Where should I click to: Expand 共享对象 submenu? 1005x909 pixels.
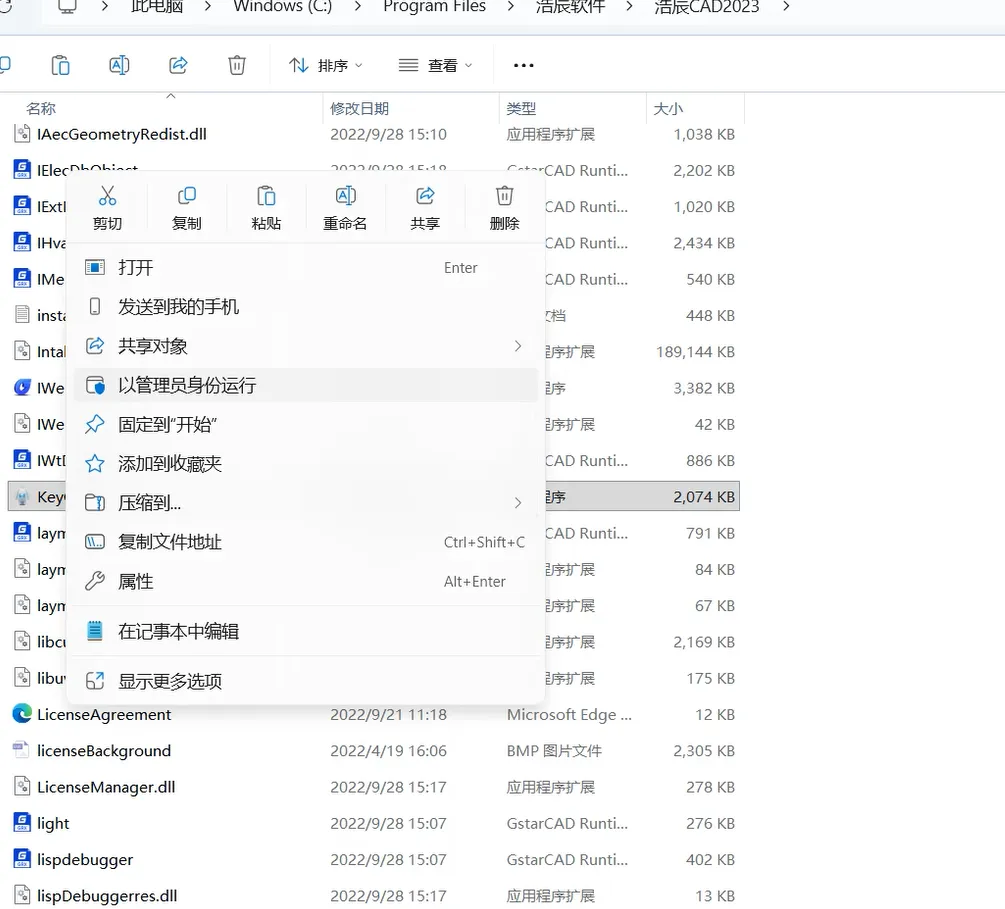coord(306,346)
